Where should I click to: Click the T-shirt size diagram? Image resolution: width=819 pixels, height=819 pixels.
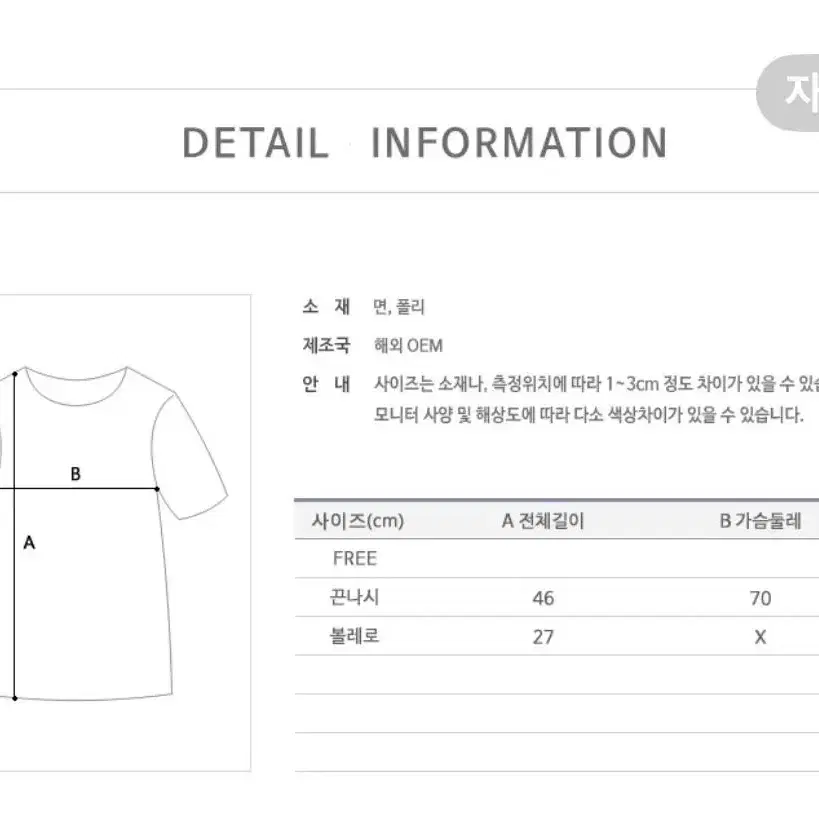125,533
